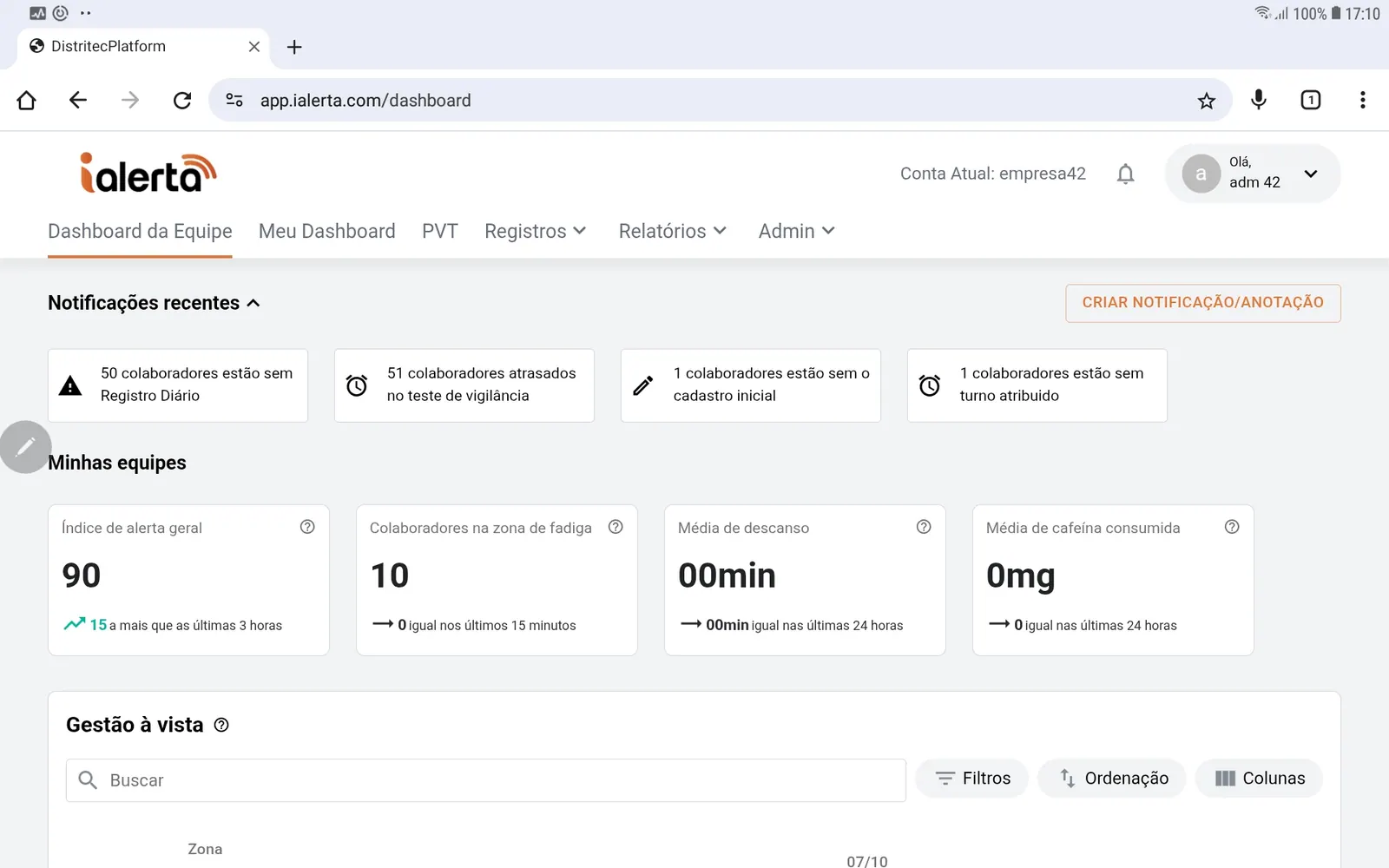This screenshot has width=1389, height=868.
Task: Focus the Buscar search field
Action: point(486,780)
